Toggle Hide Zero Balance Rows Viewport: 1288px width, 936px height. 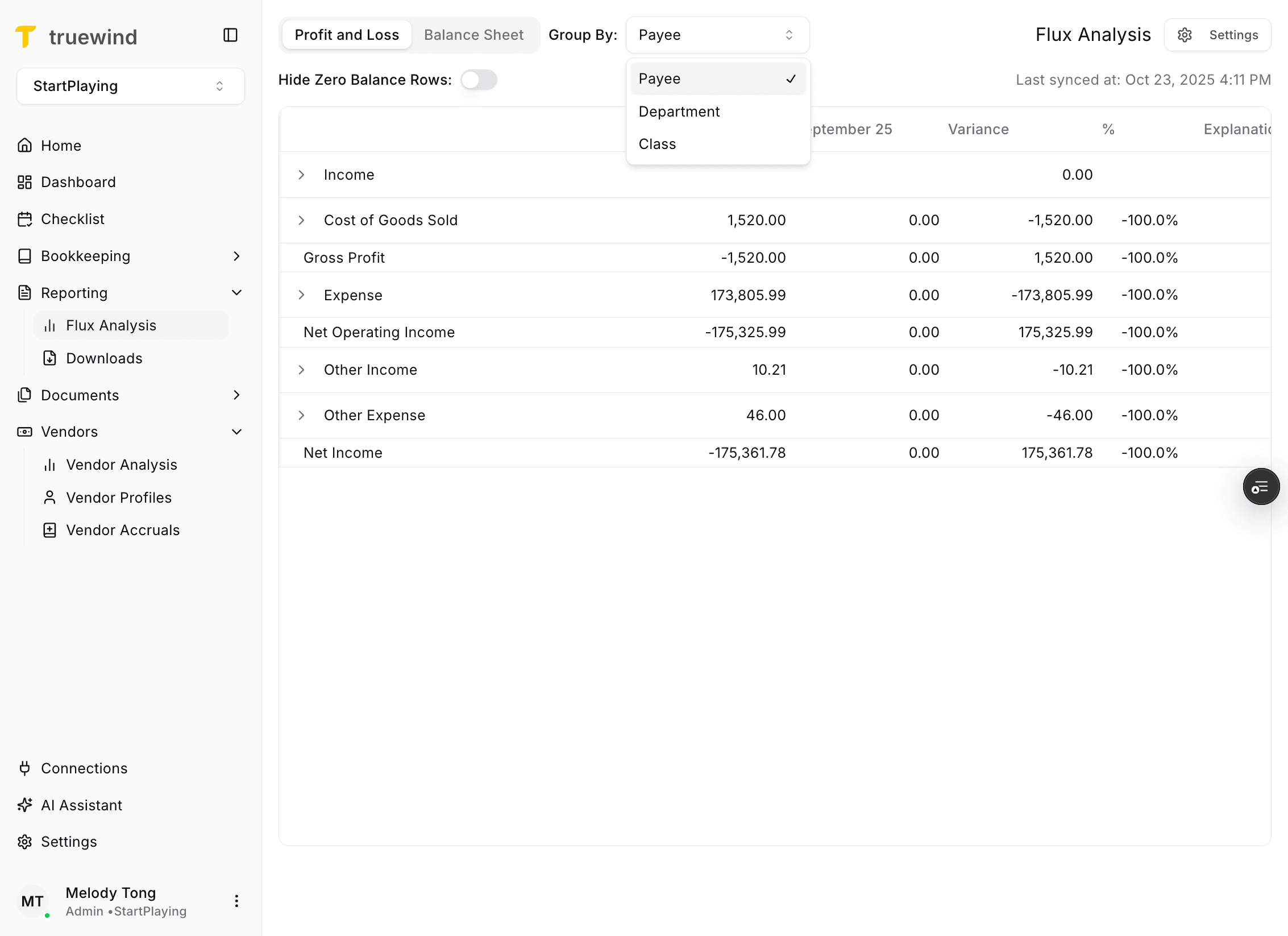click(478, 80)
